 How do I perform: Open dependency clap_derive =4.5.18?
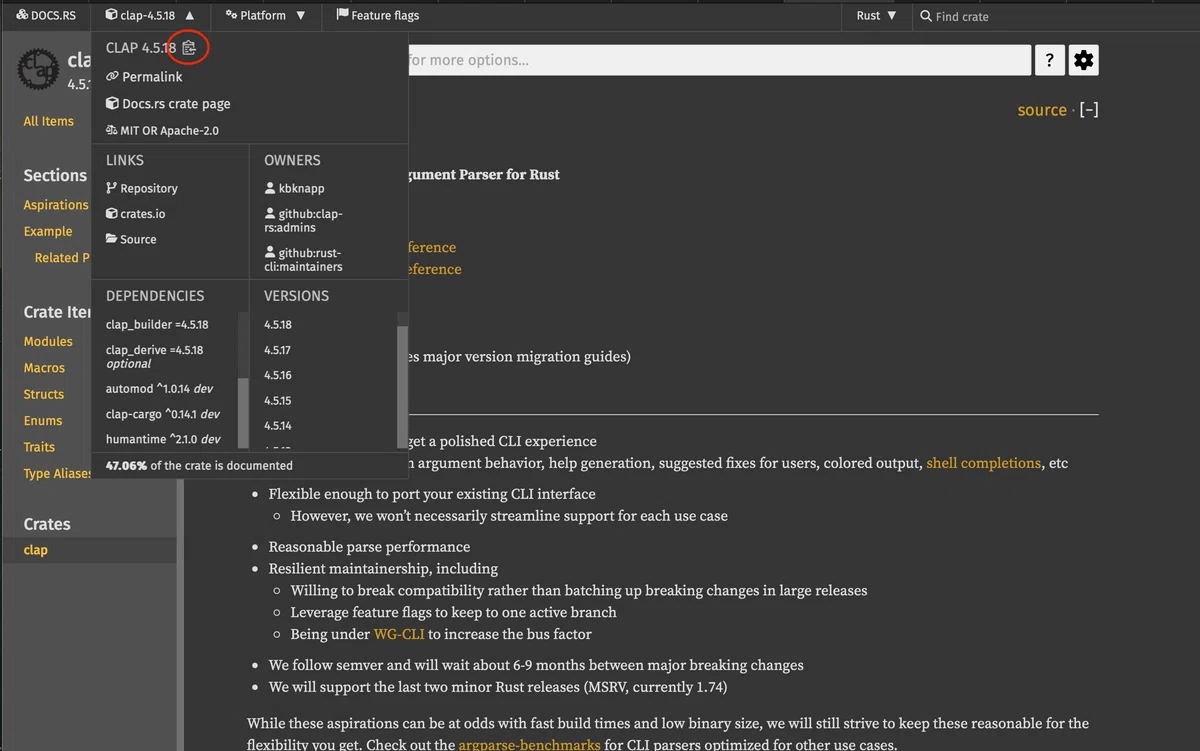coord(155,356)
